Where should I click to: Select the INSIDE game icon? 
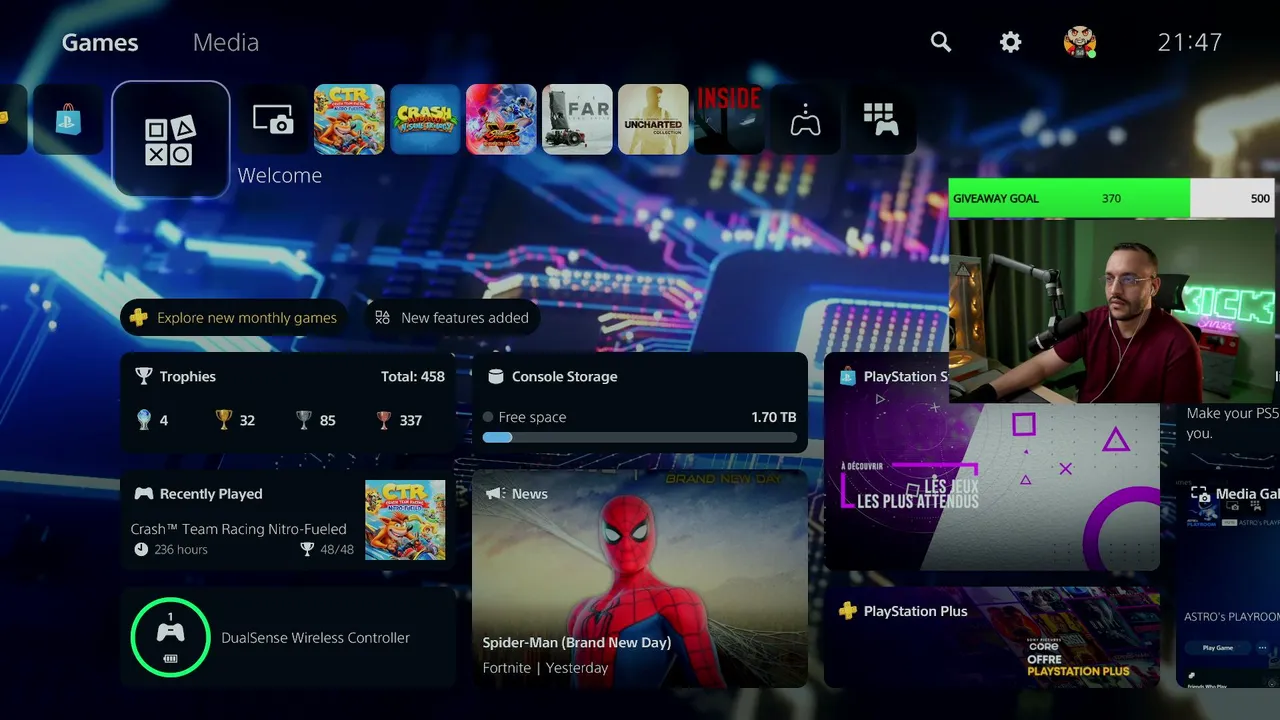click(729, 120)
